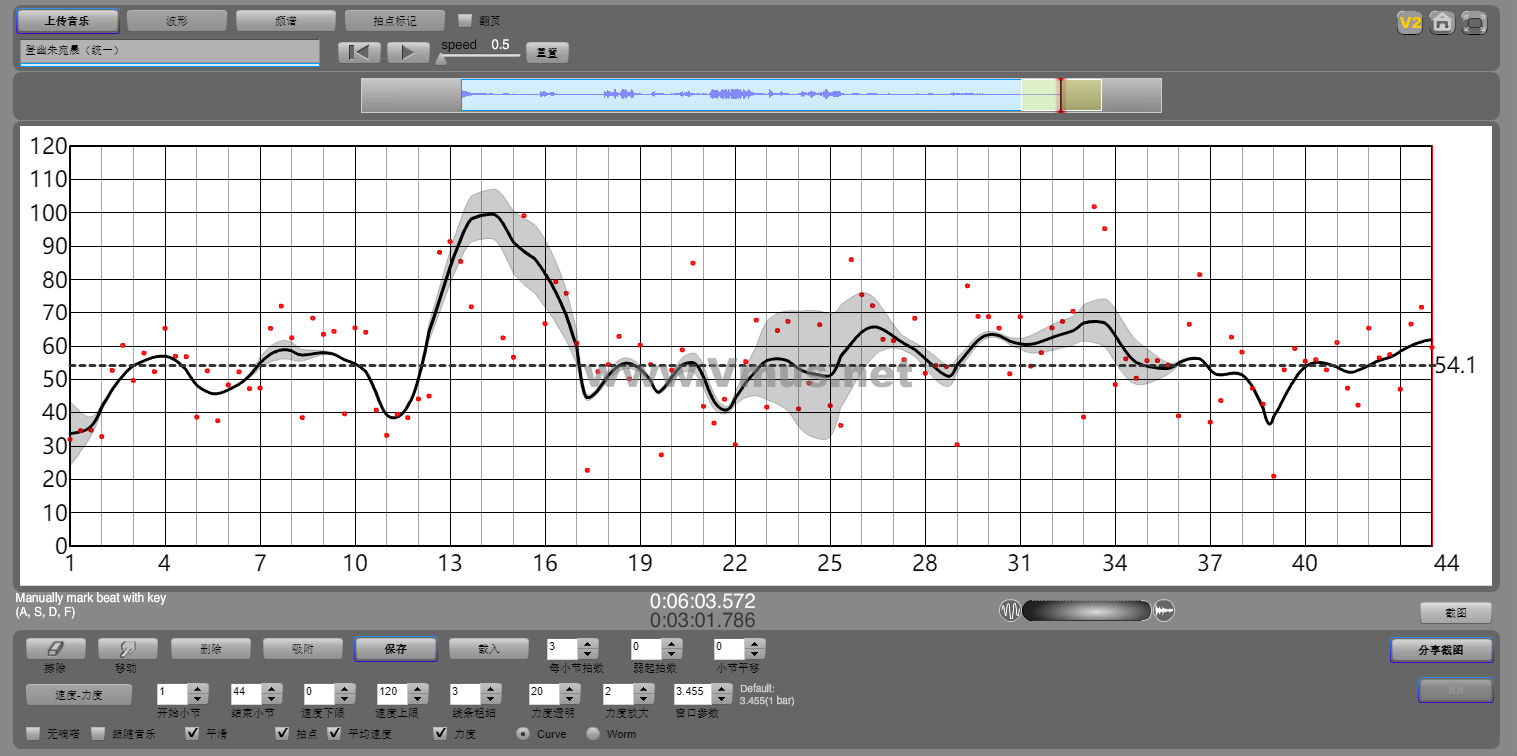Image resolution: width=1517 pixels, height=756 pixels.
Task: Enable the 翻页 page-turn checkbox
Action: (x=464, y=20)
